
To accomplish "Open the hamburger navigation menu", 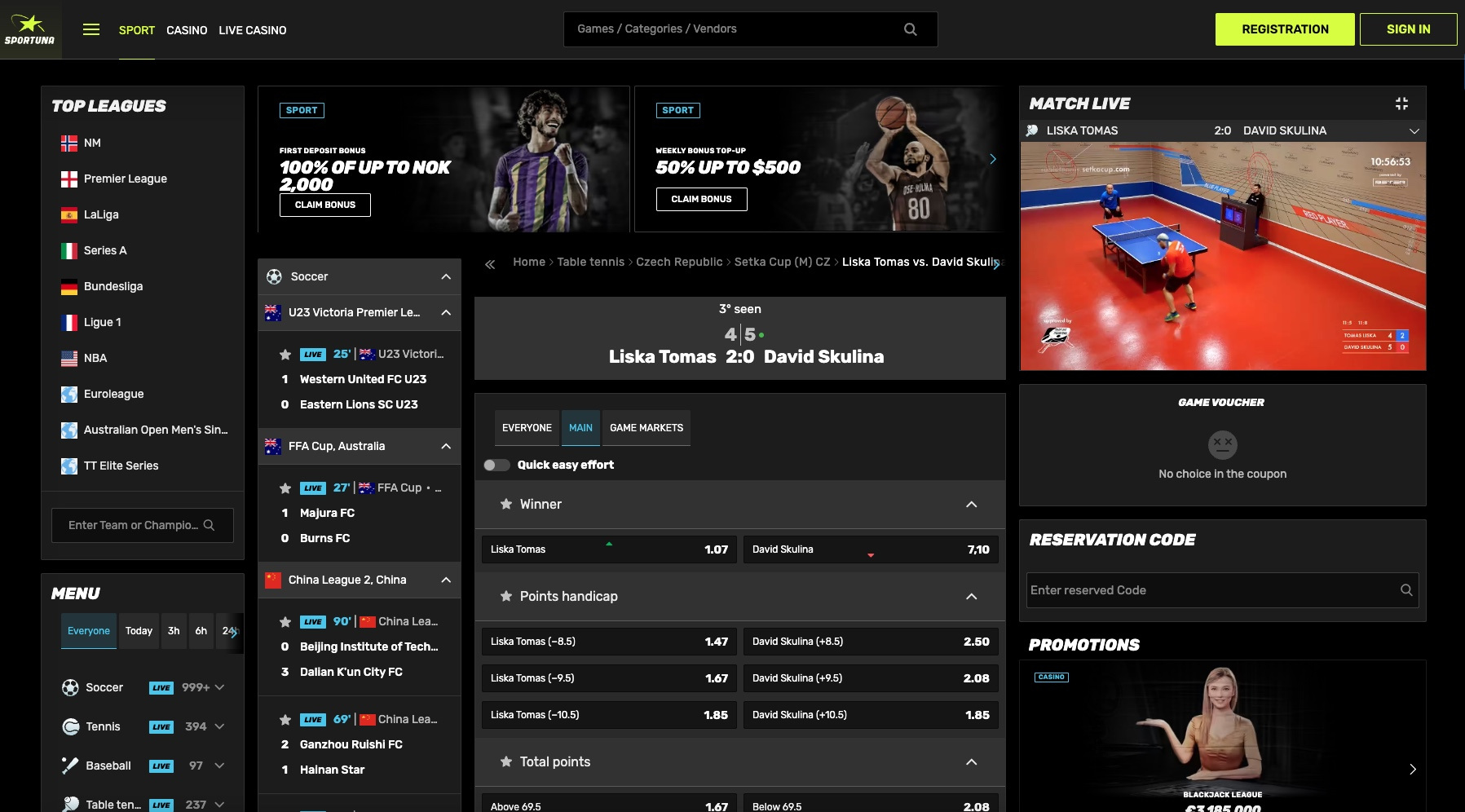I will pos(90,29).
